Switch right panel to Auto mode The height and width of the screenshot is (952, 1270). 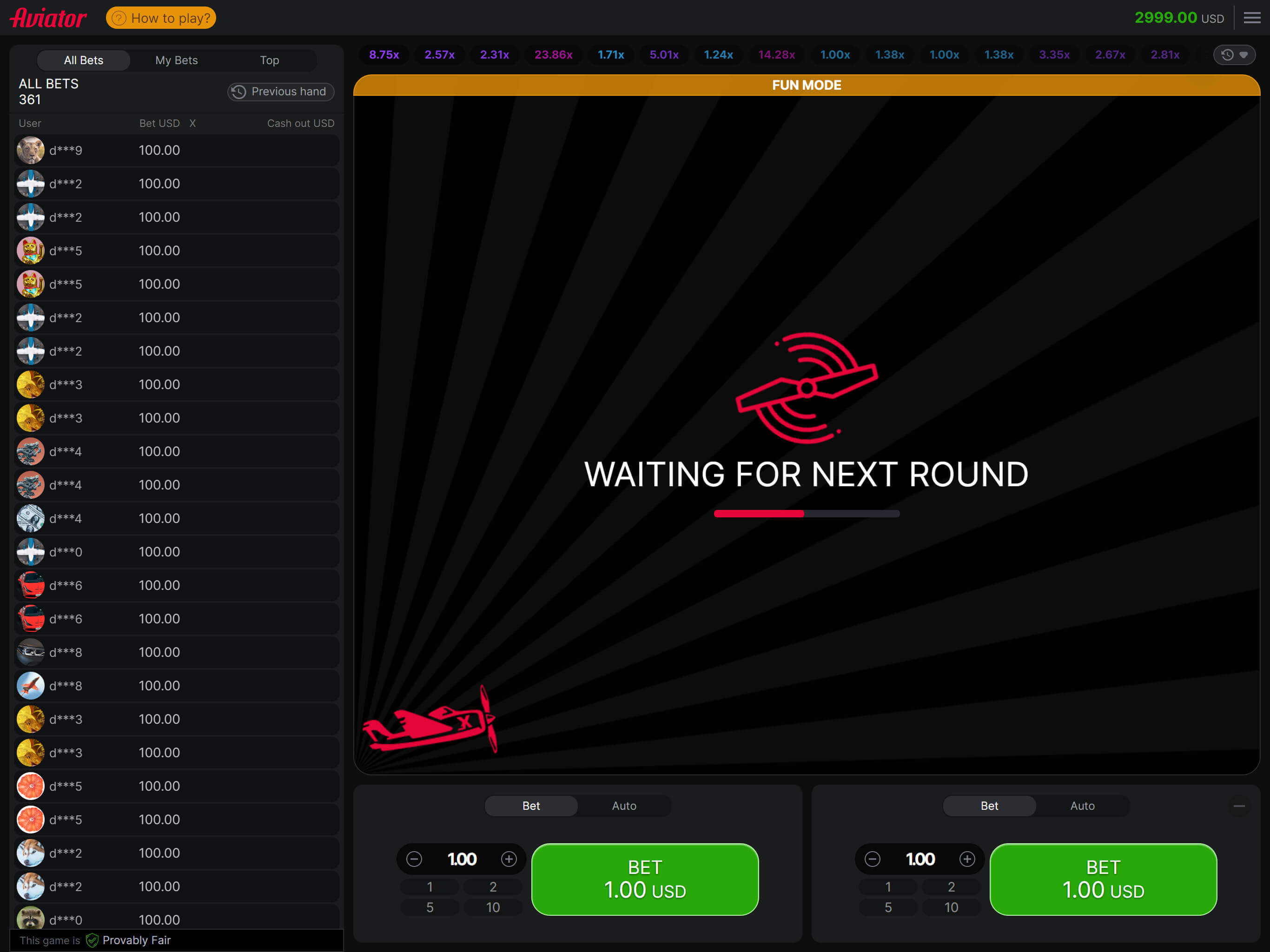[x=1082, y=806]
